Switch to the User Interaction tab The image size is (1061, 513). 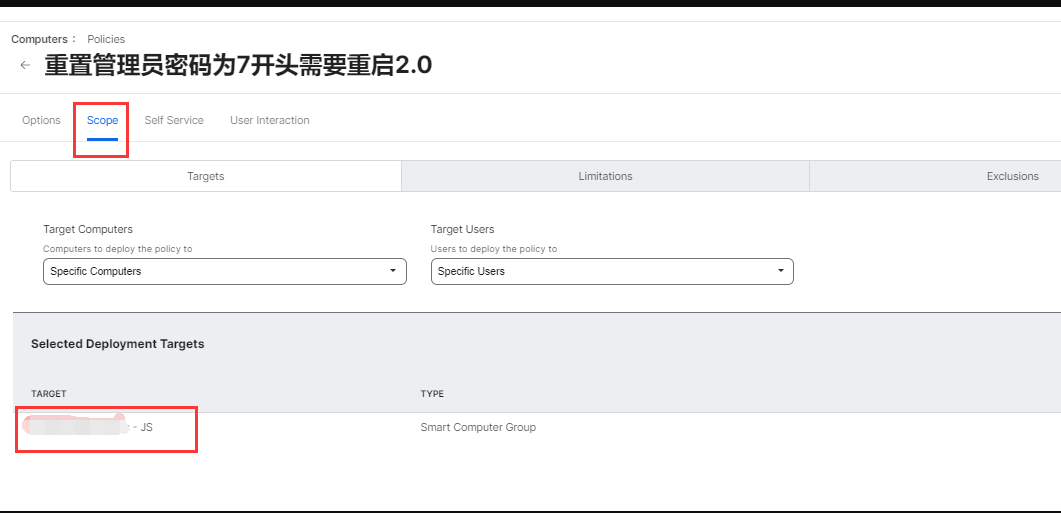[269, 120]
